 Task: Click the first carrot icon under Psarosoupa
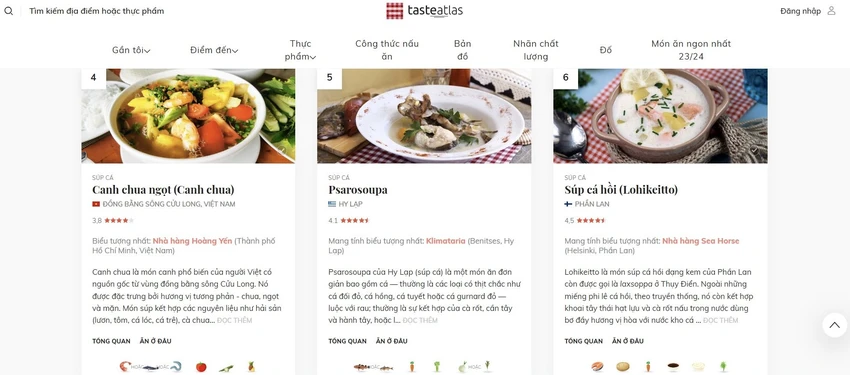point(411,367)
